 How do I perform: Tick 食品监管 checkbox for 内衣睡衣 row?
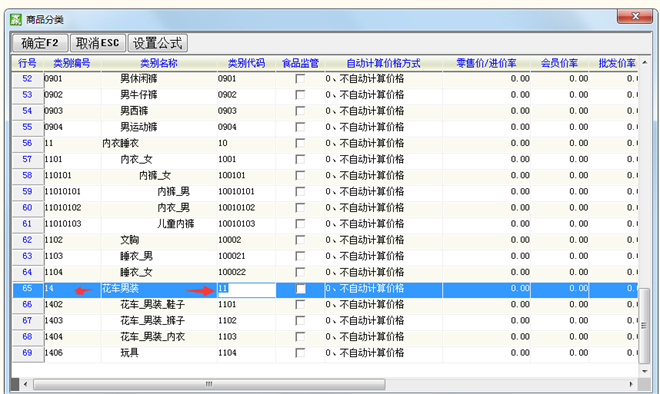(300, 143)
